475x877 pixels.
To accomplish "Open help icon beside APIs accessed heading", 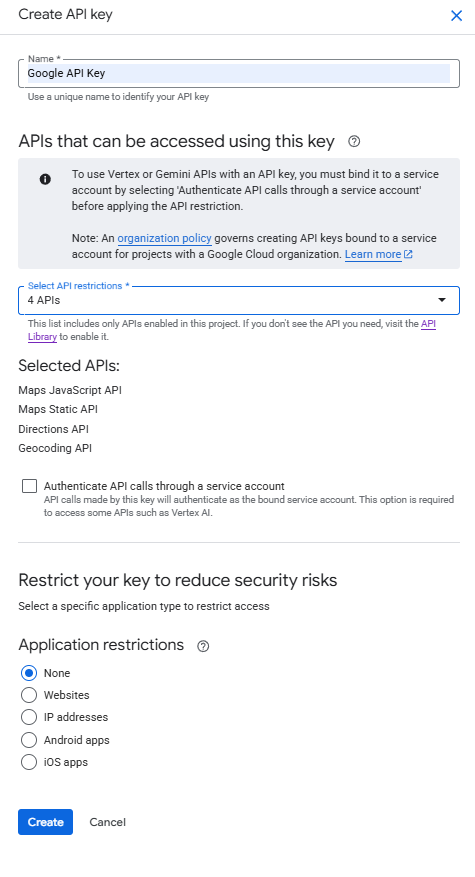I will tap(354, 142).
